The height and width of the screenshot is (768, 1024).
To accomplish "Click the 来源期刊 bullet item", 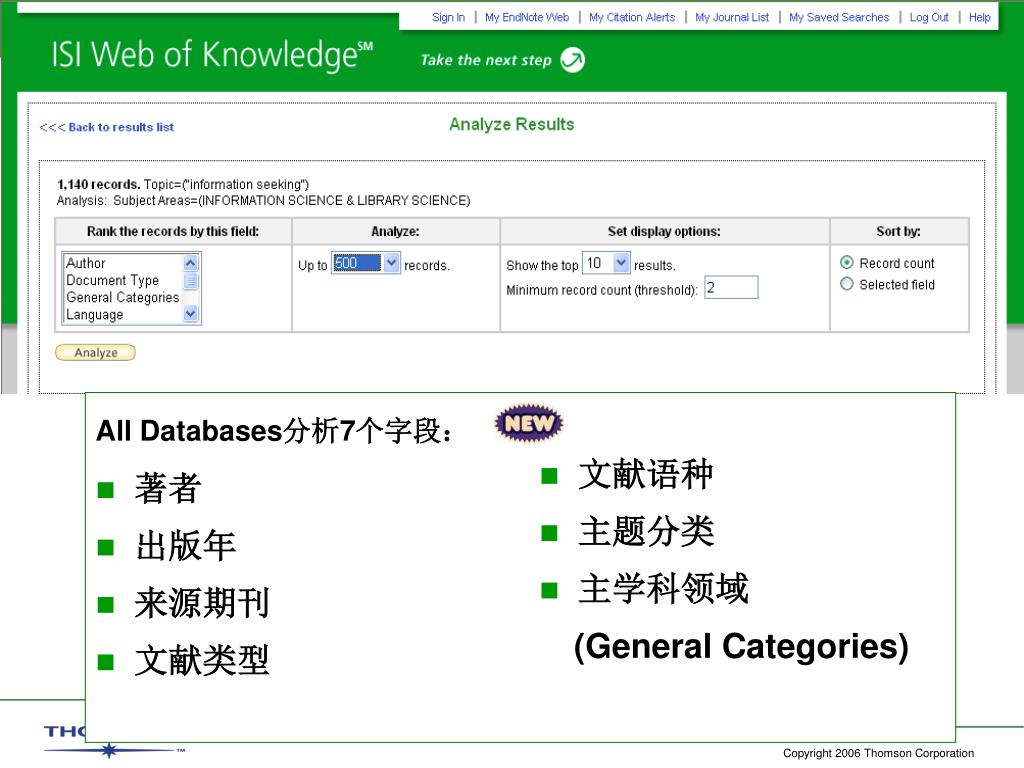I will (x=202, y=603).
